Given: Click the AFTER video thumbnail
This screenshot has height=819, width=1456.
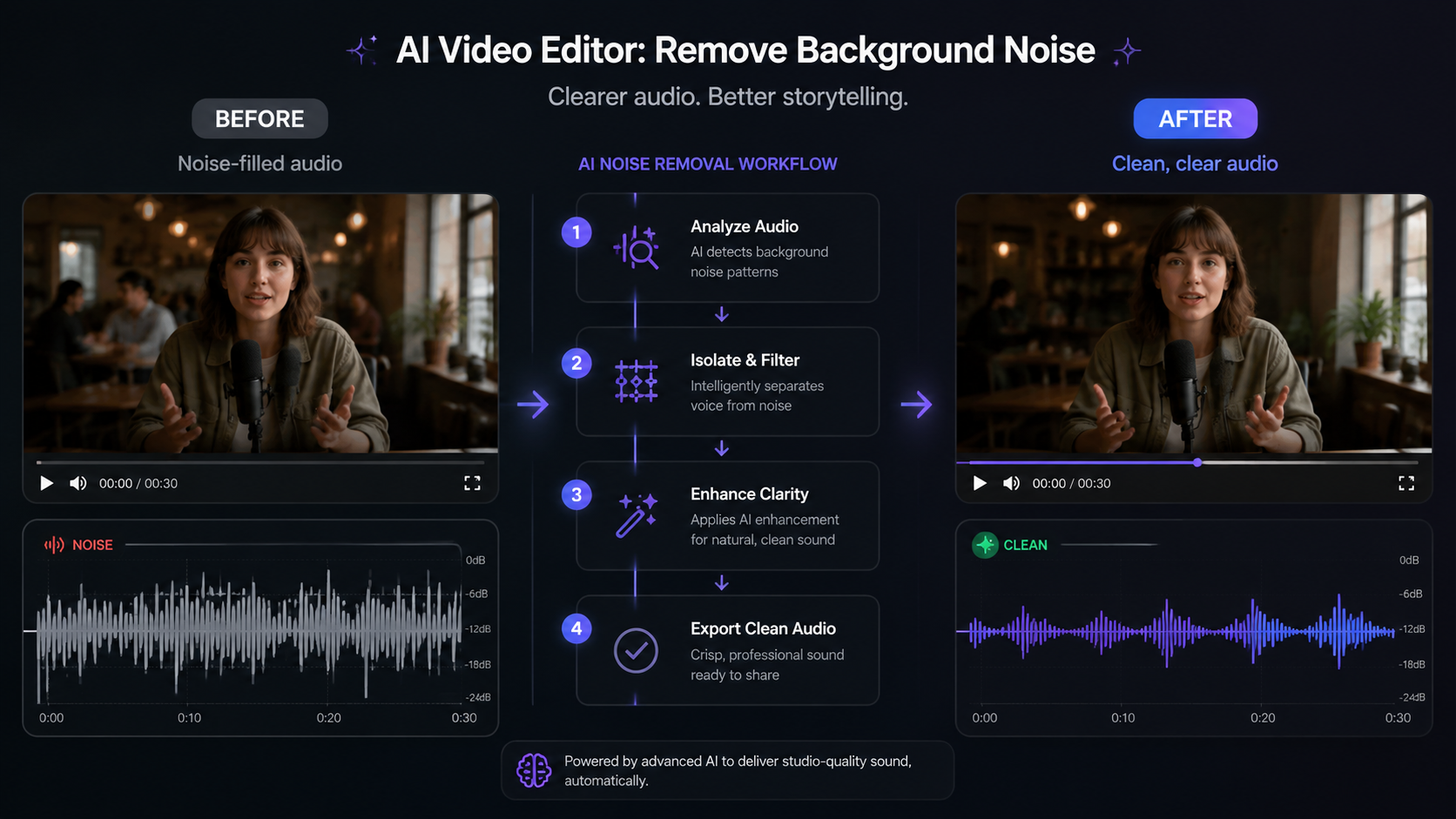Looking at the screenshot, I should [1194, 323].
